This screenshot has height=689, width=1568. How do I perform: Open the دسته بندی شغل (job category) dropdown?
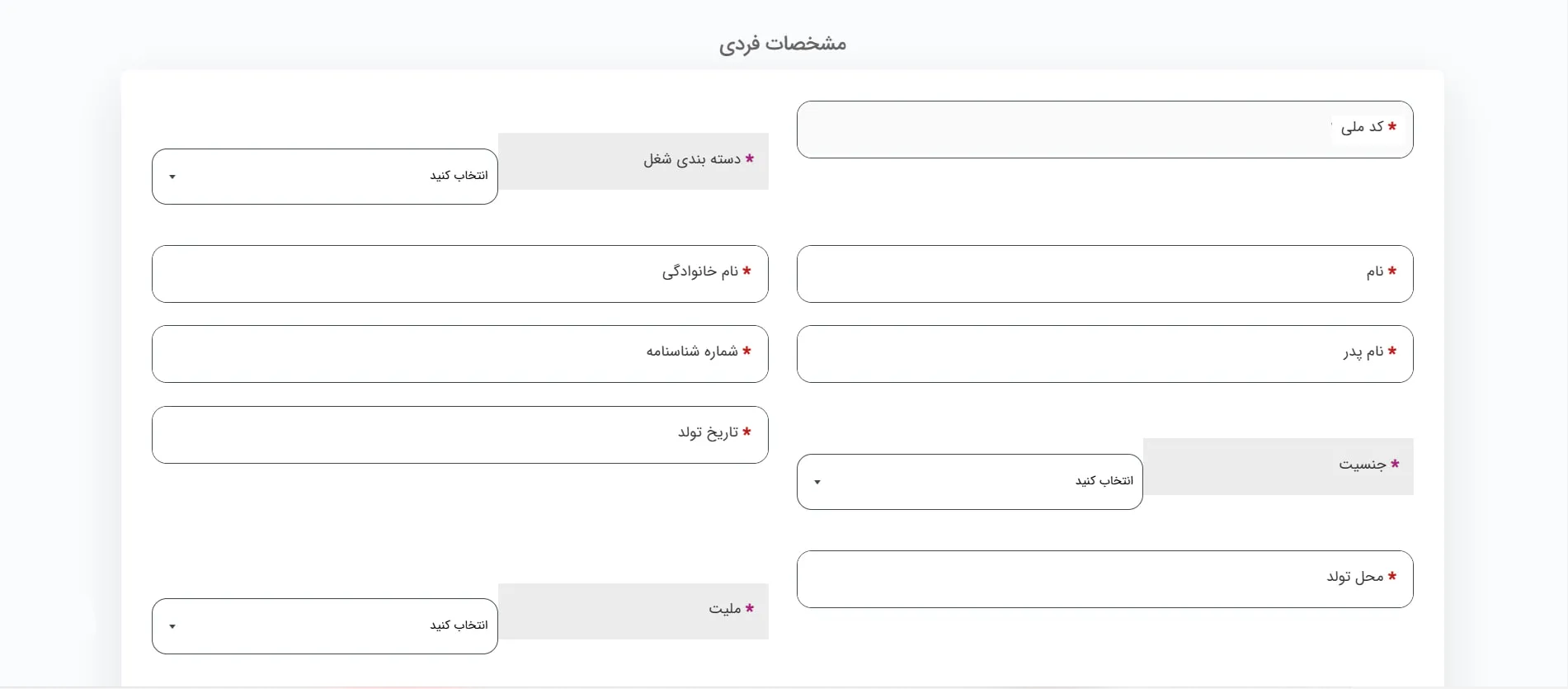click(325, 177)
